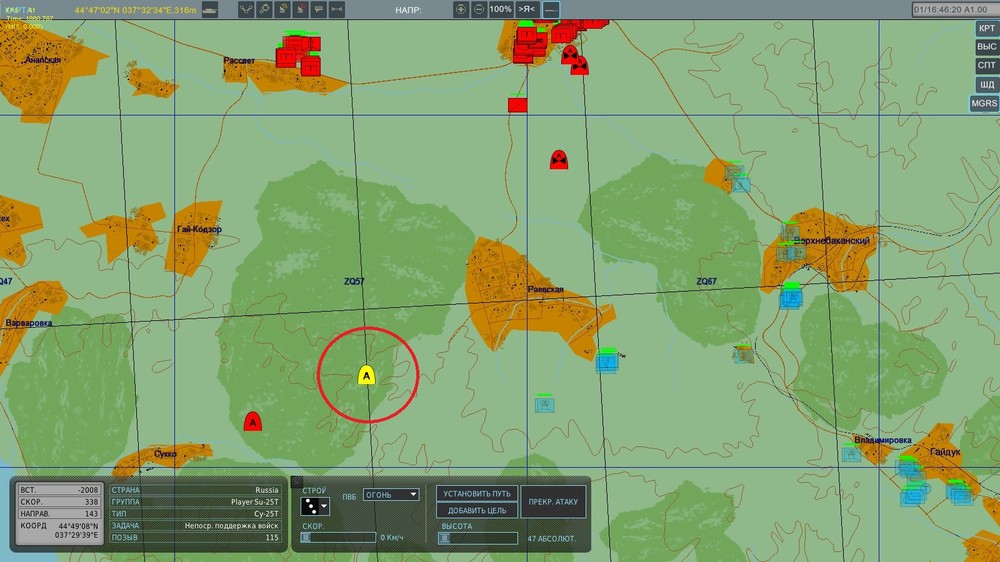Click the ZQ57 grid label
The image size is (1000, 562).
point(354,281)
